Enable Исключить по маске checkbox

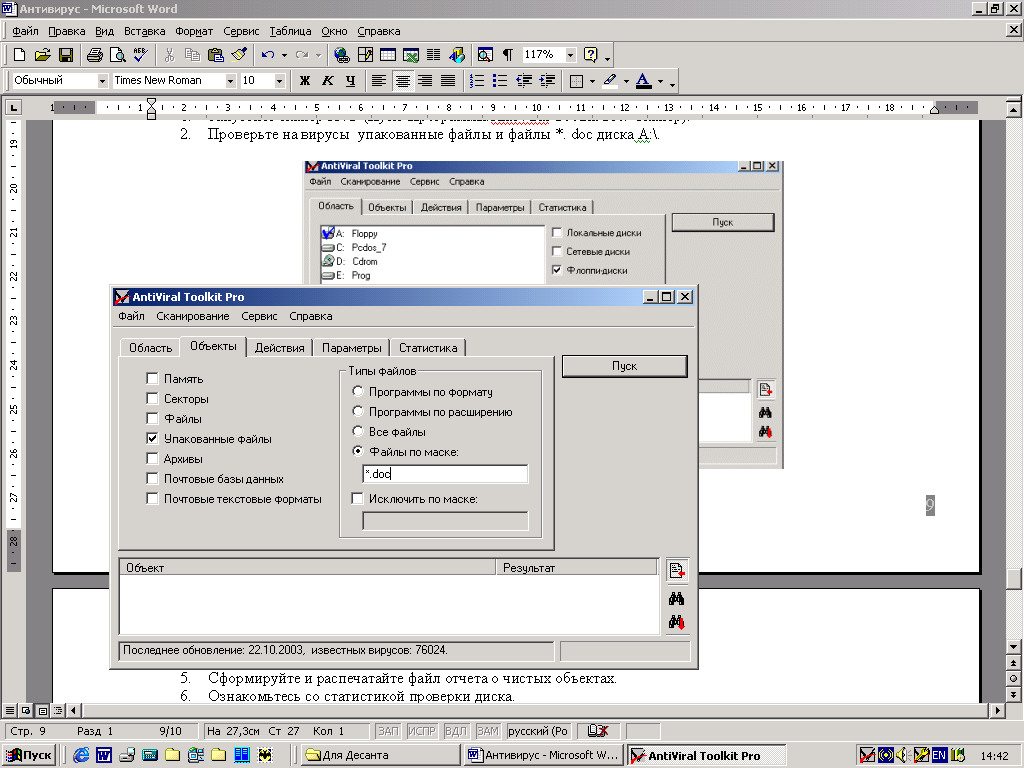[357, 499]
